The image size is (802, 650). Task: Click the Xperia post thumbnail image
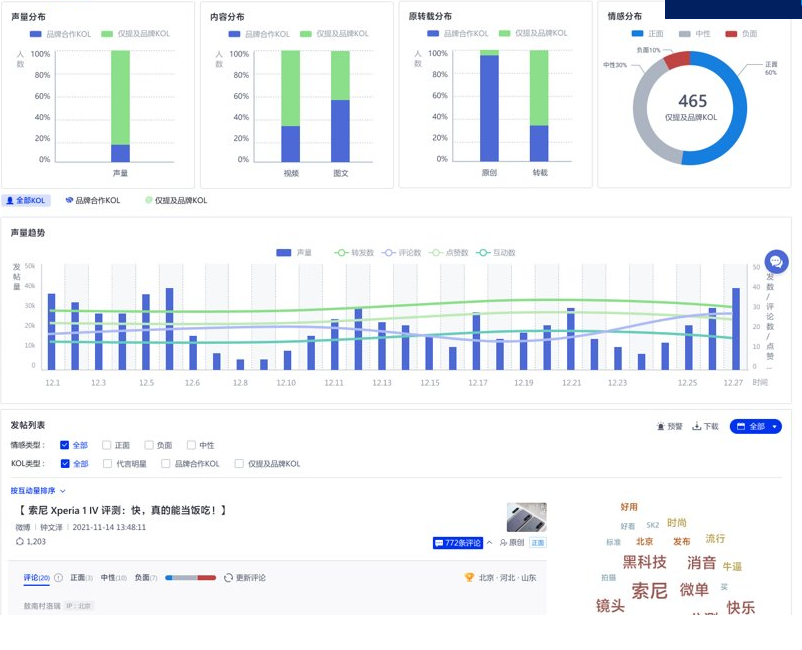coord(526,517)
